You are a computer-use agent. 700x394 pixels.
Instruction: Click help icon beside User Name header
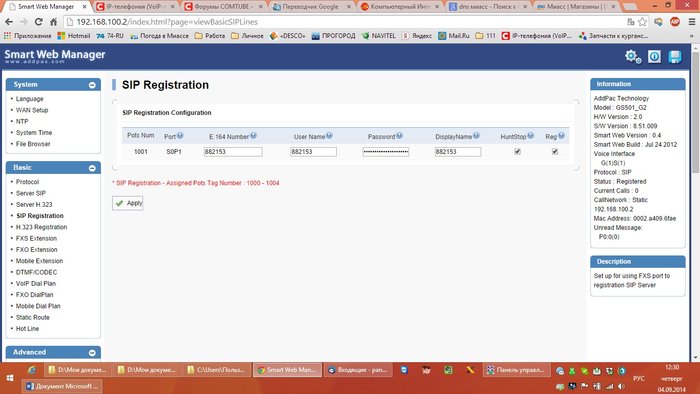coord(329,136)
